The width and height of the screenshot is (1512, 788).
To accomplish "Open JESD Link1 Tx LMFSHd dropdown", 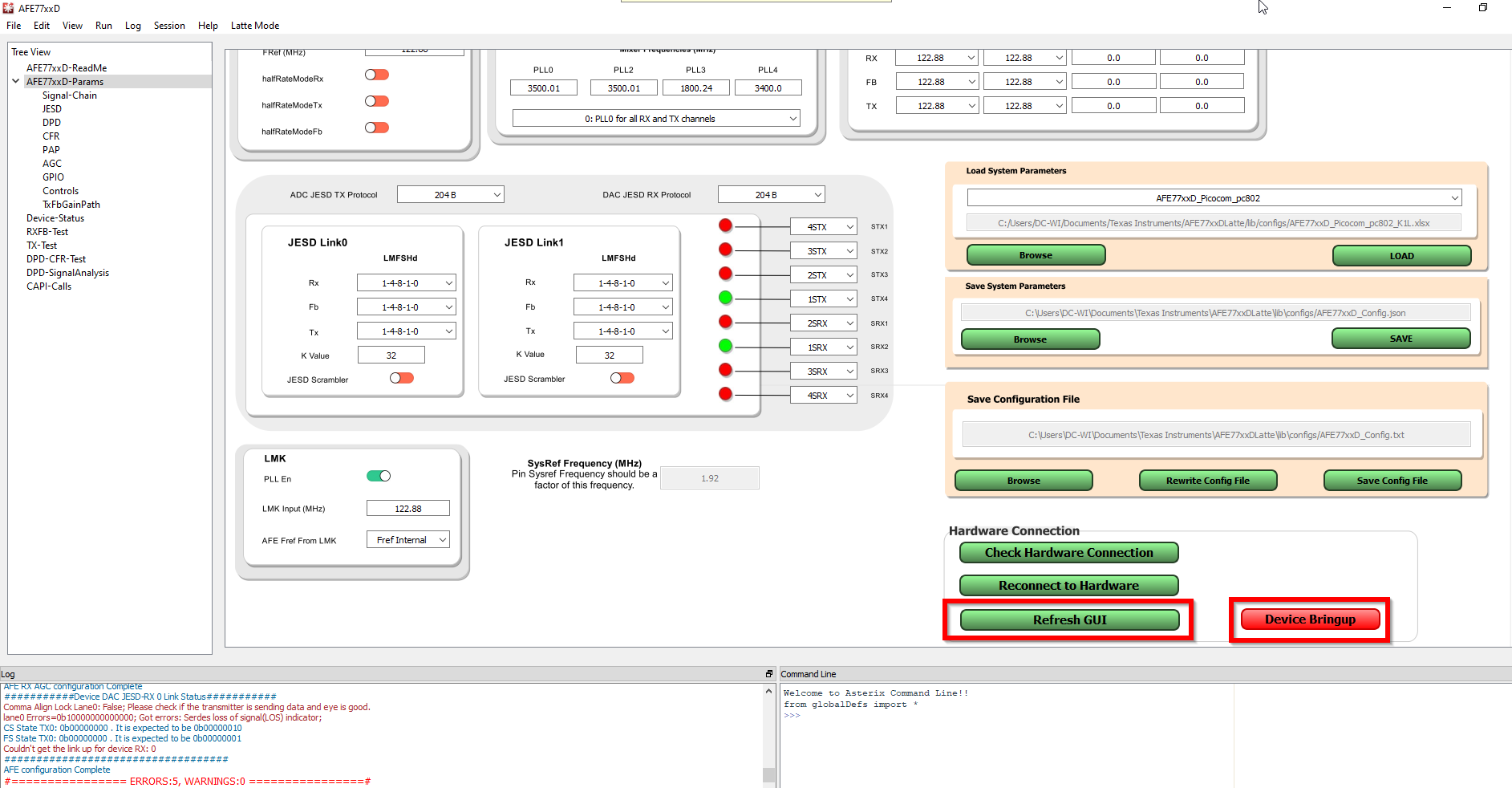I will (x=623, y=331).
